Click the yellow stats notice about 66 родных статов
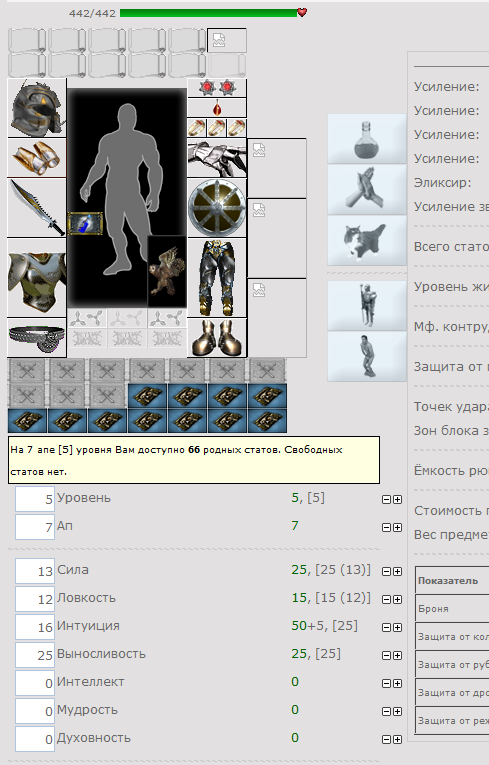This screenshot has width=489, height=765. [x=194, y=460]
